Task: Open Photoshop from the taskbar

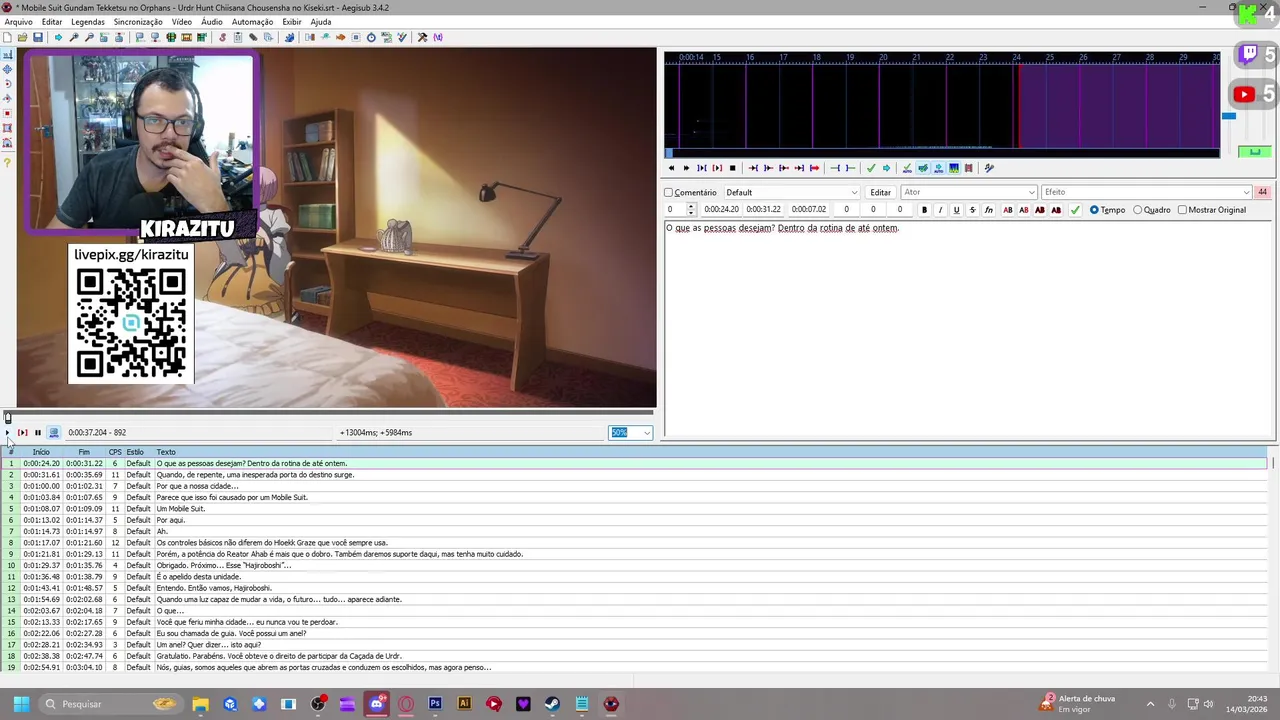Action: pyautogui.click(x=435, y=704)
